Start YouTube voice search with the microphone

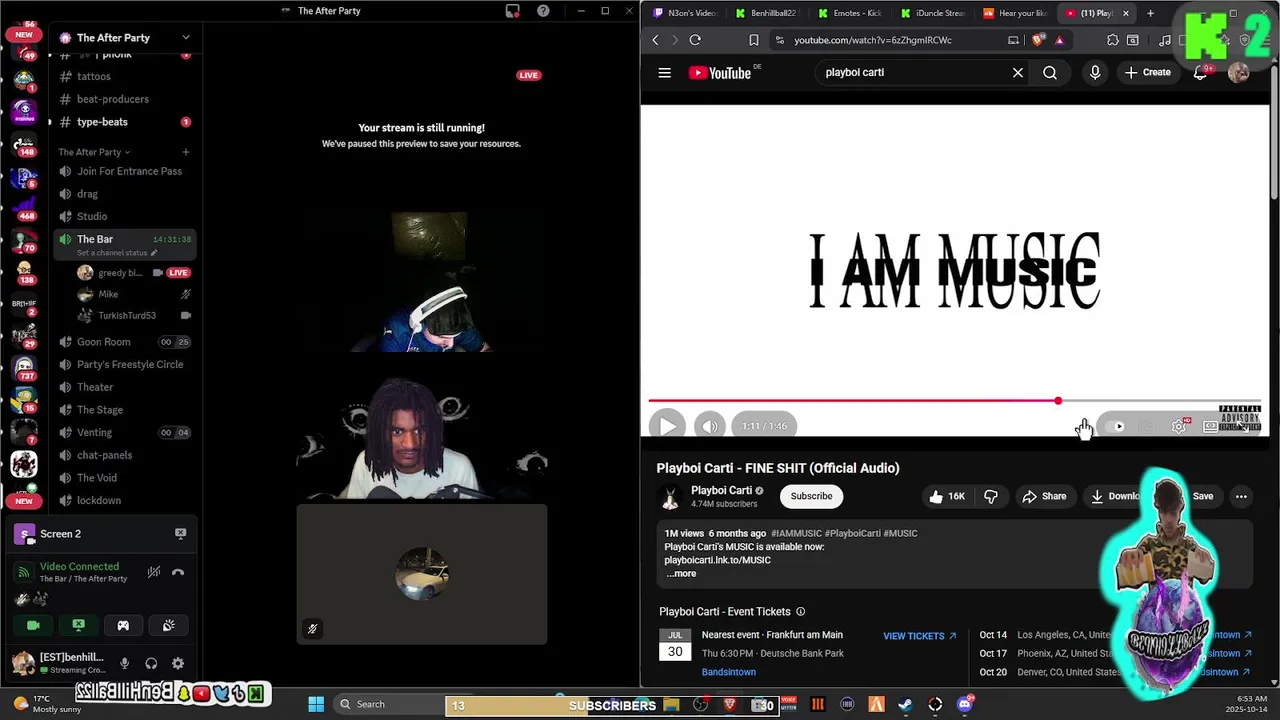coord(1095,72)
